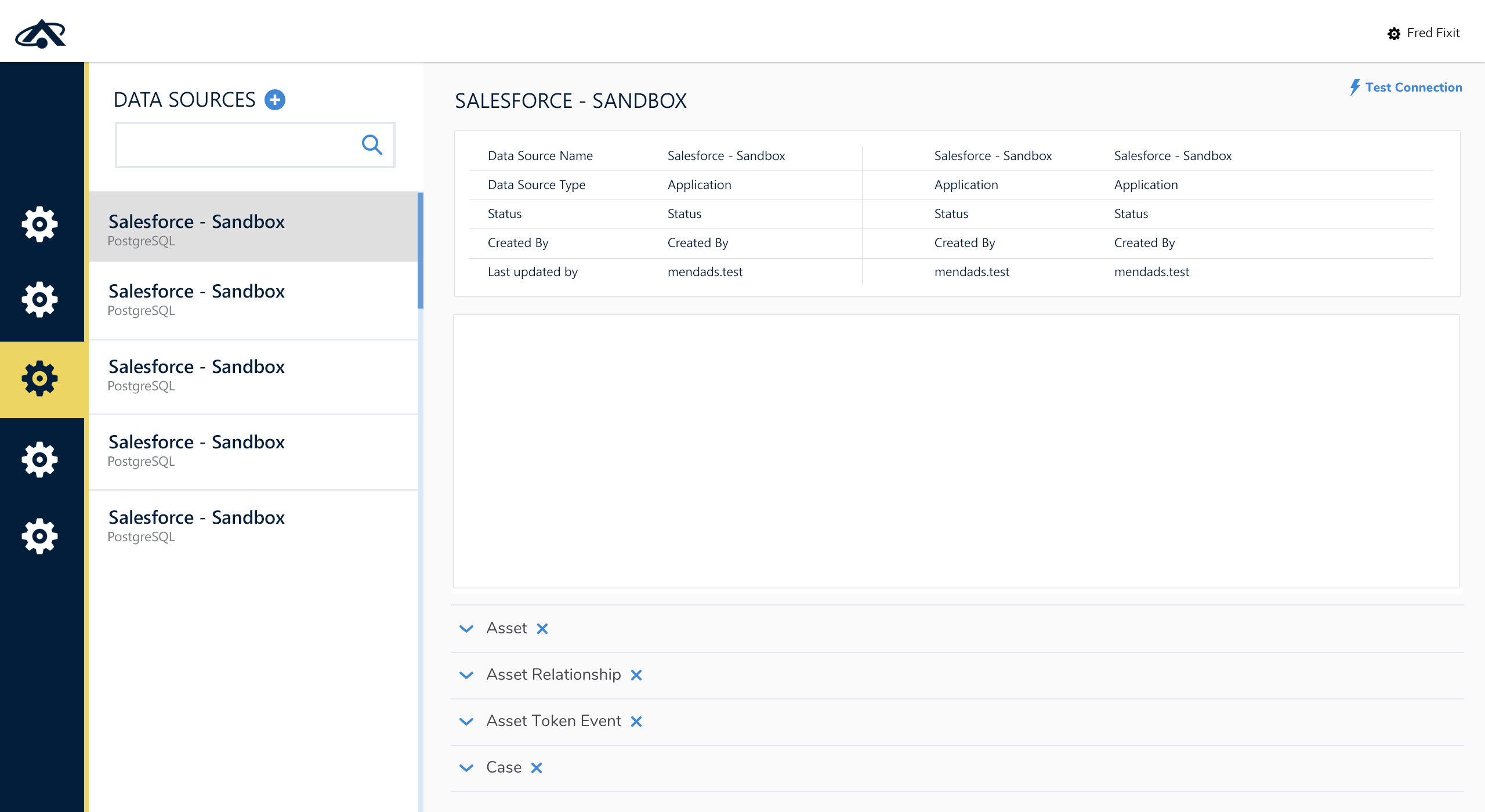Add a new data source with the plus icon
This screenshot has height=812, width=1485.
click(276, 99)
